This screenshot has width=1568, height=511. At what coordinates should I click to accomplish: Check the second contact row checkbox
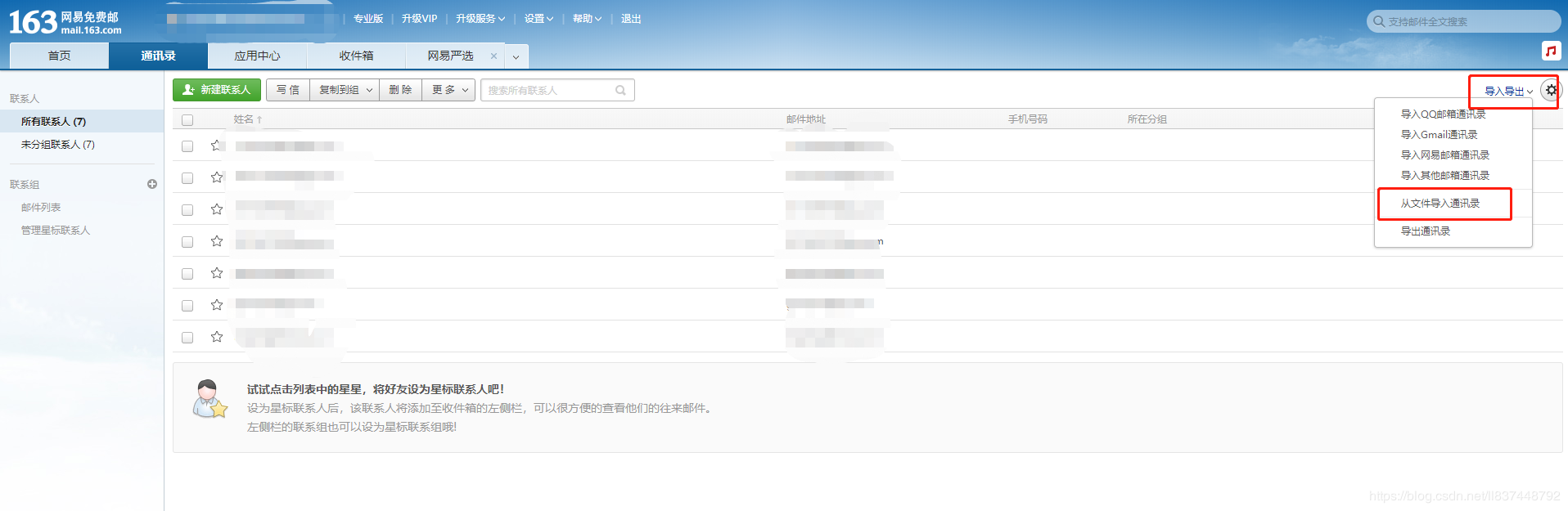click(187, 178)
